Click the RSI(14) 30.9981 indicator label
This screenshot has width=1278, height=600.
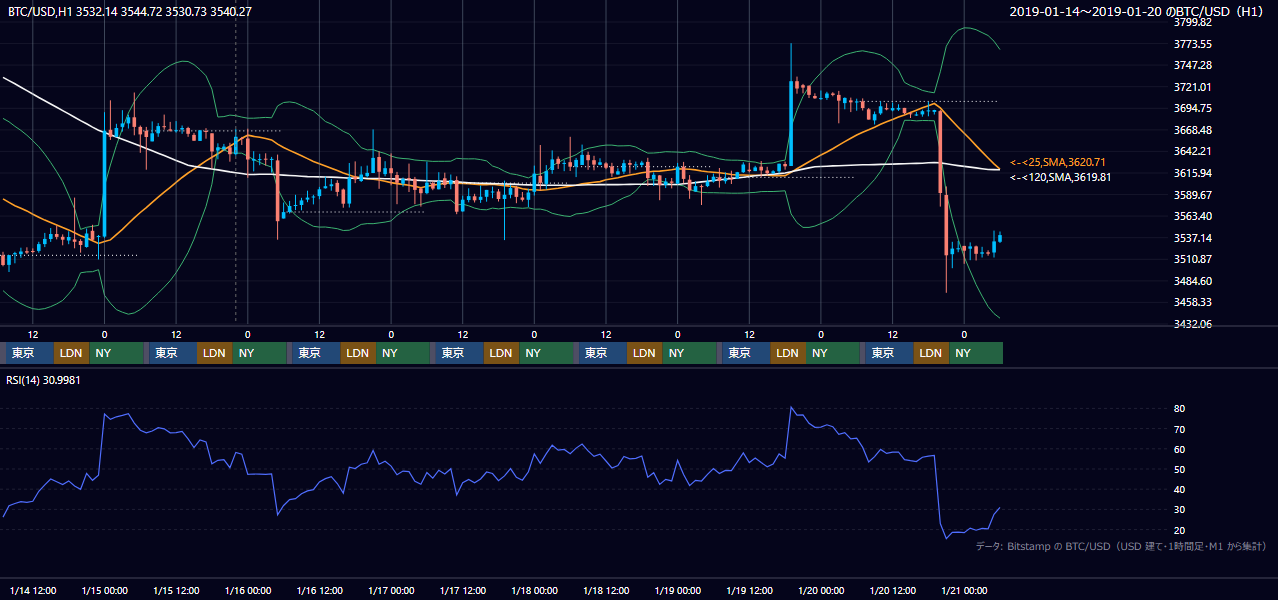[x=44, y=380]
